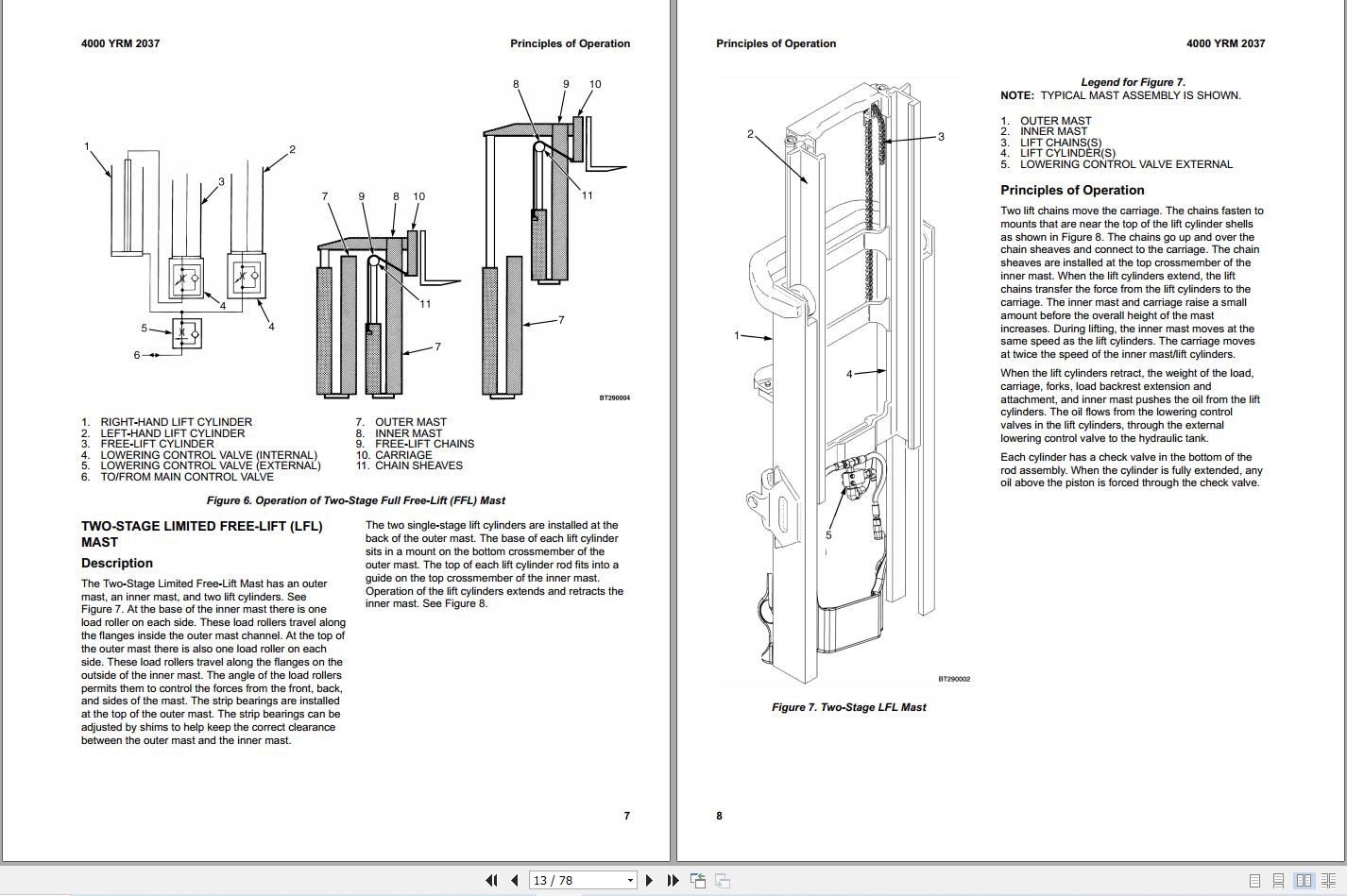Click the Legend for Figure 7 title
The image size is (1347, 896).
coord(1133,82)
